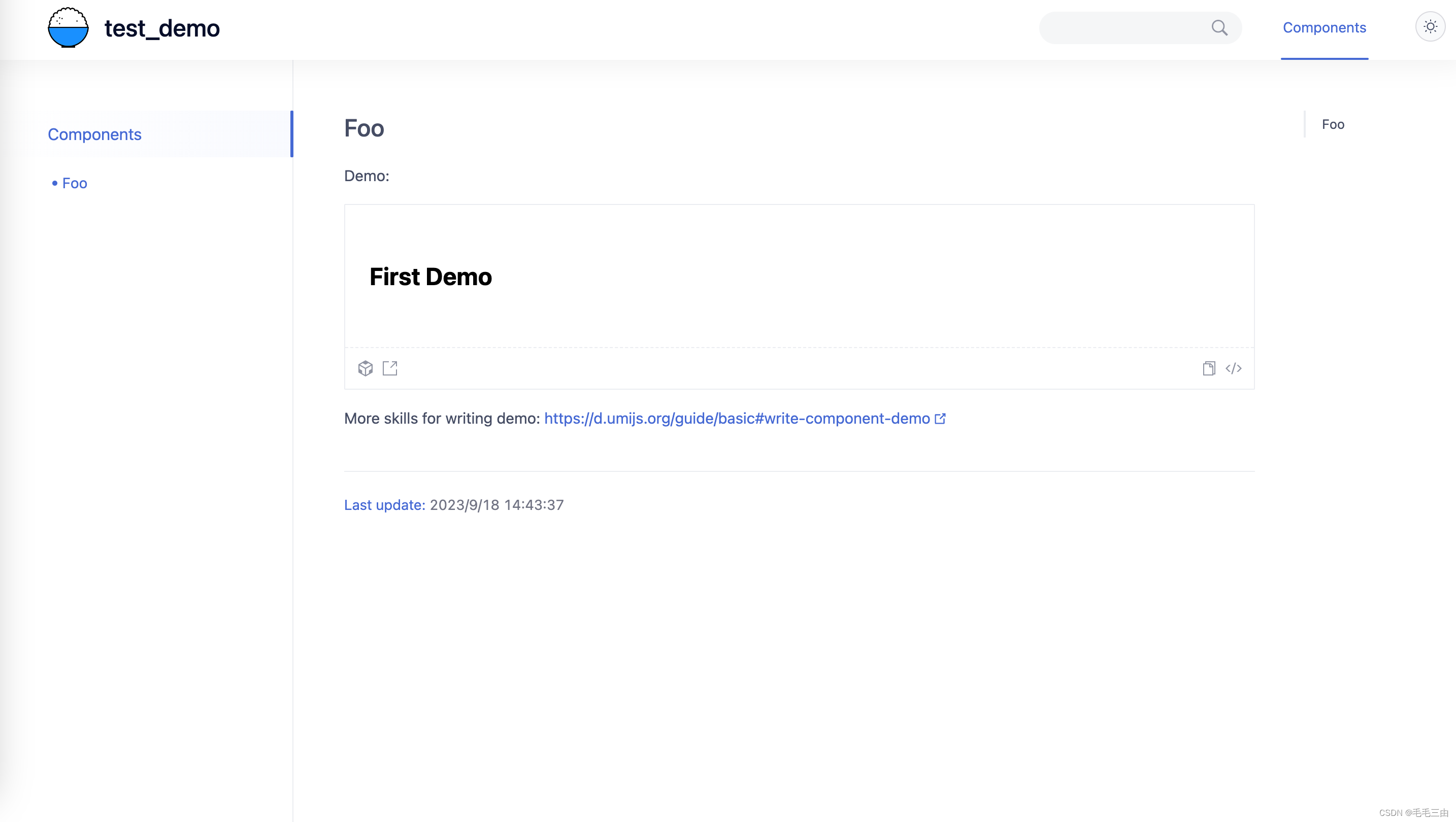Screen dimensions: 1456x822
Task: Open the CodeSandbox preview icon
Action: click(x=365, y=368)
